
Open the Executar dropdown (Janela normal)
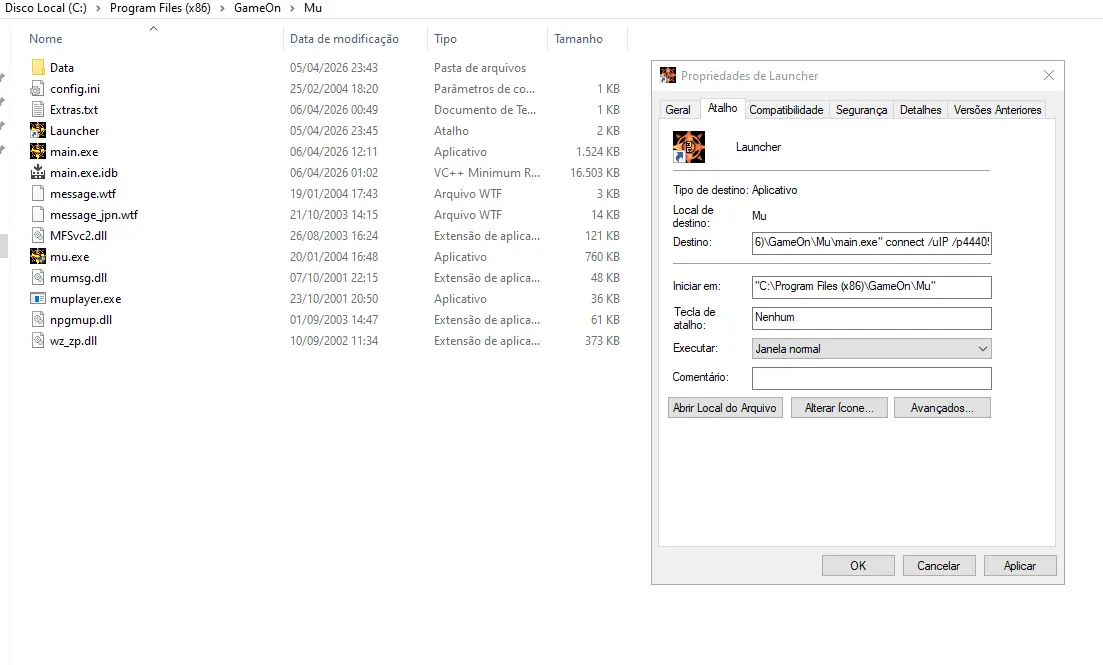click(x=872, y=349)
